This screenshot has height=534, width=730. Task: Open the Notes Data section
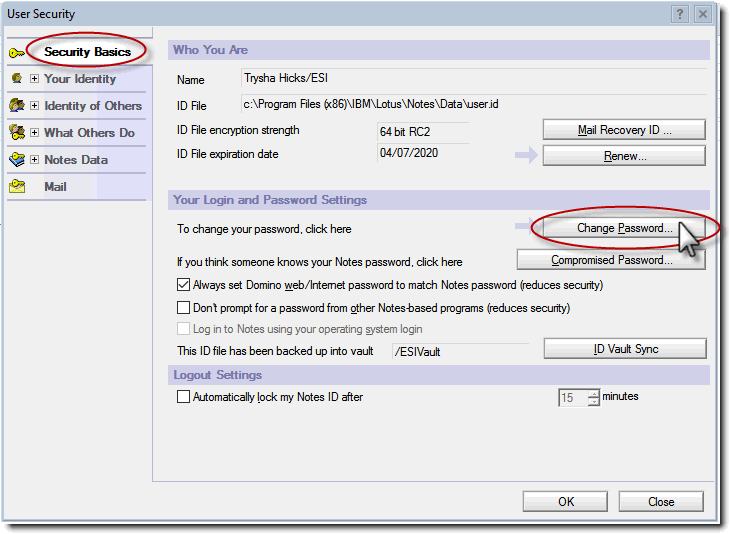tap(76, 160)
